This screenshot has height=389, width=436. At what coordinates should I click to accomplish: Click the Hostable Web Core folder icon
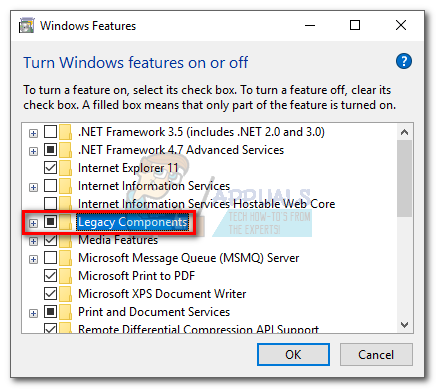(x=65, y=204)
